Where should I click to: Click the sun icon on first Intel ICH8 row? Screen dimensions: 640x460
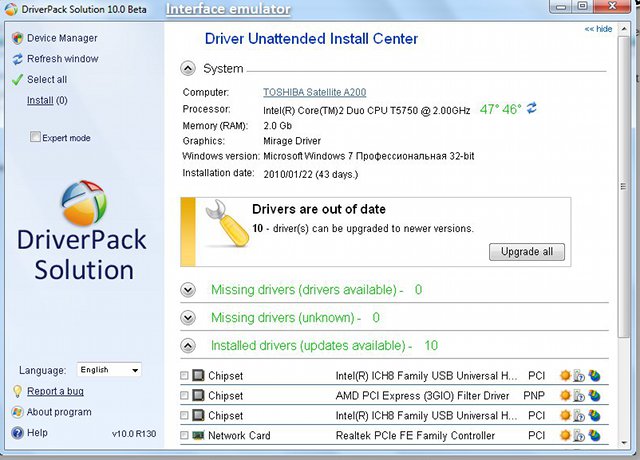565,375
